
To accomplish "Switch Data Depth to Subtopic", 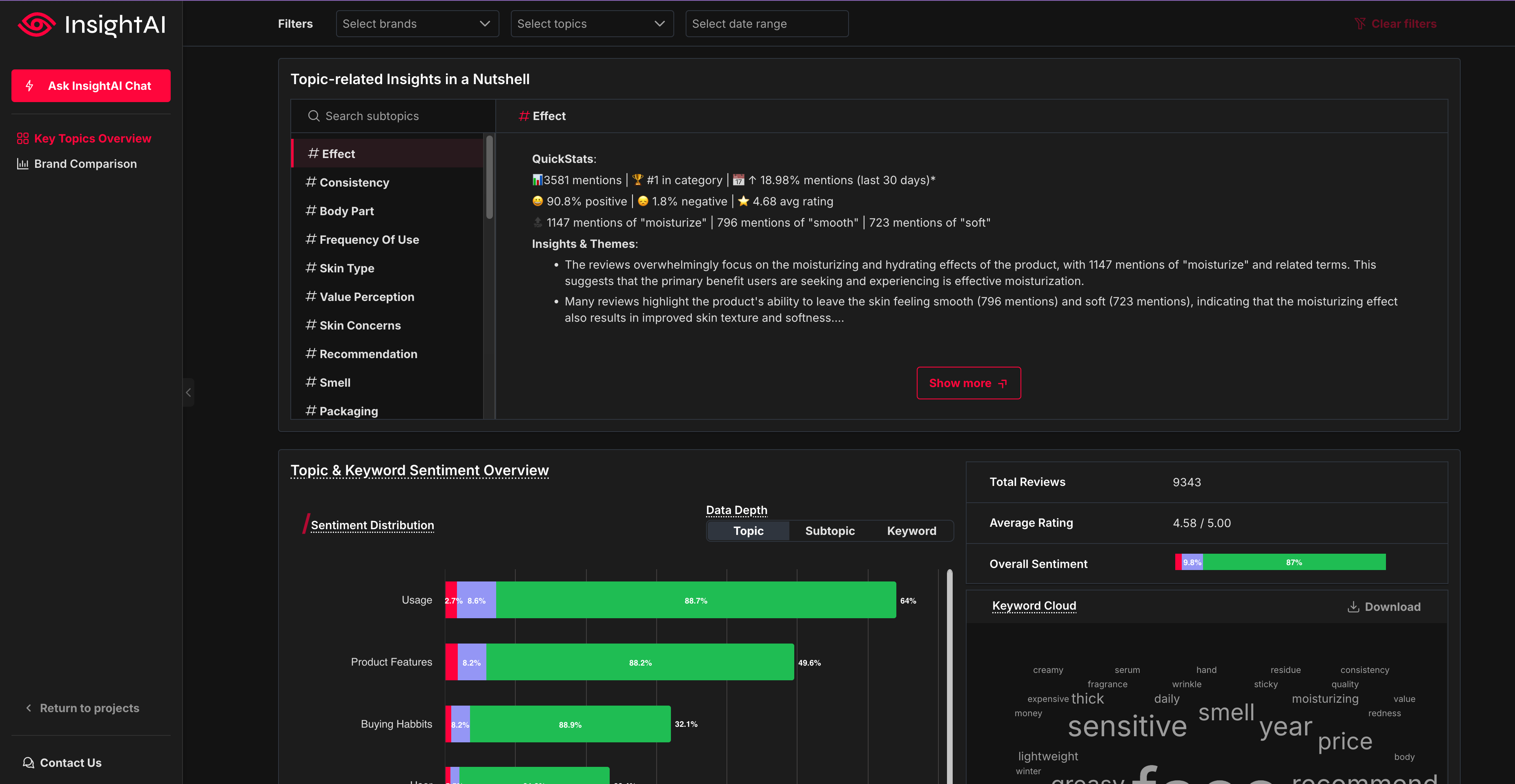I will click(830, 530).
